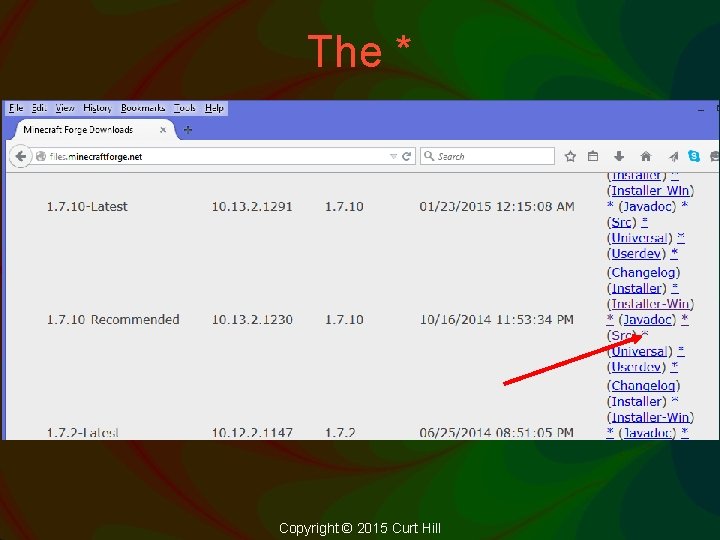Image resolution: width=720 pixels, height=540 pixels.
Task: Open Installer link for 1.7.10 Recommended
Action: (x=636, y=288)
